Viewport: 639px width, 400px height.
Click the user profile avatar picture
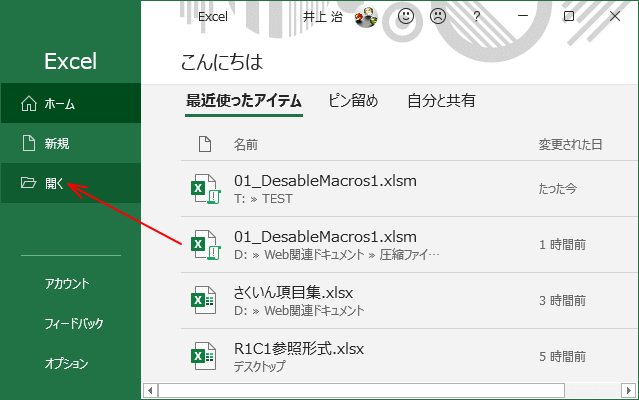point(366,17)
